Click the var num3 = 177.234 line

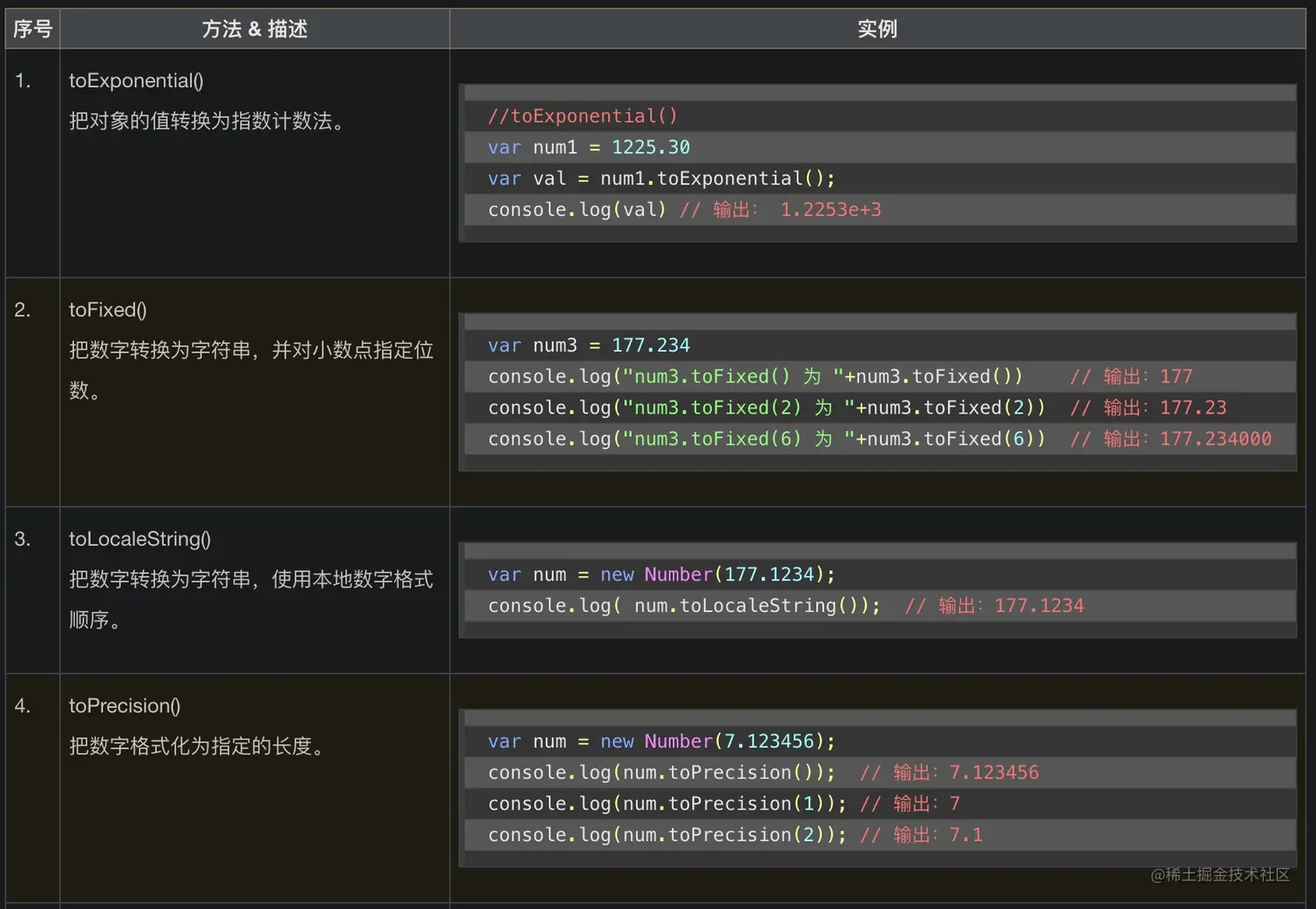[588, 346]
